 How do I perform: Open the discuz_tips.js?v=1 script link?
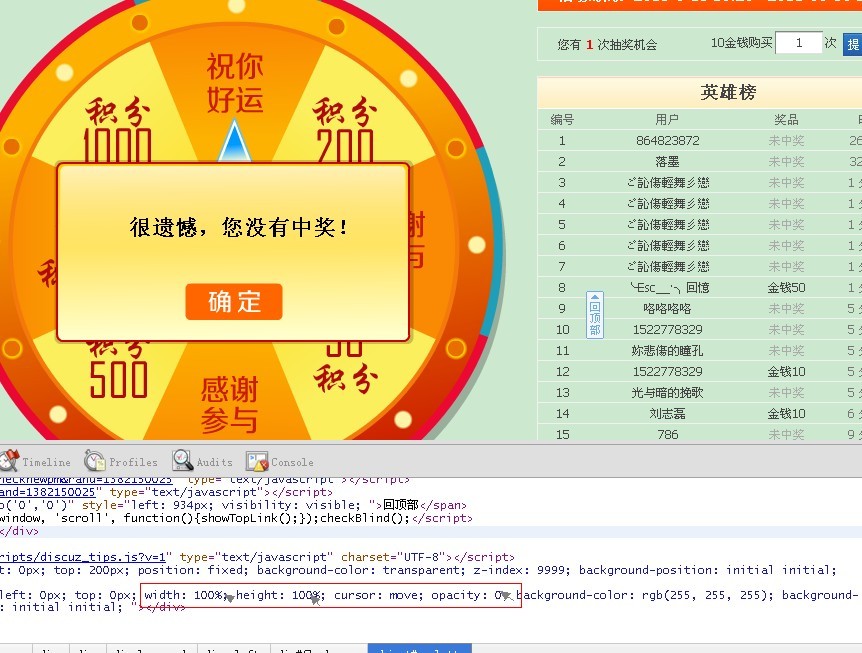click(x=83, y=557)
